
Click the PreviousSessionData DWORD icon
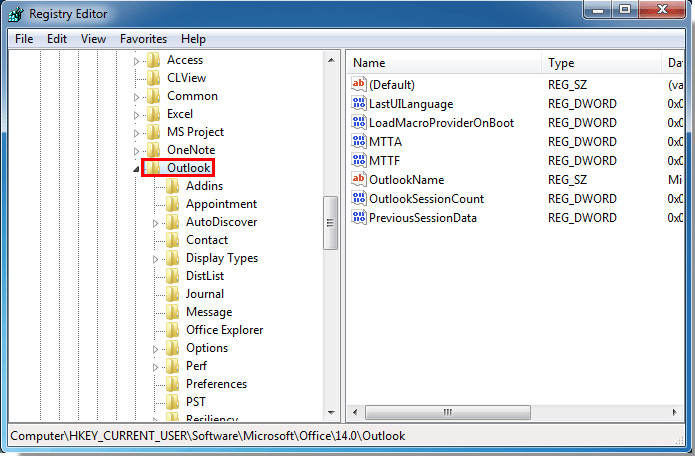click(359, 218)
